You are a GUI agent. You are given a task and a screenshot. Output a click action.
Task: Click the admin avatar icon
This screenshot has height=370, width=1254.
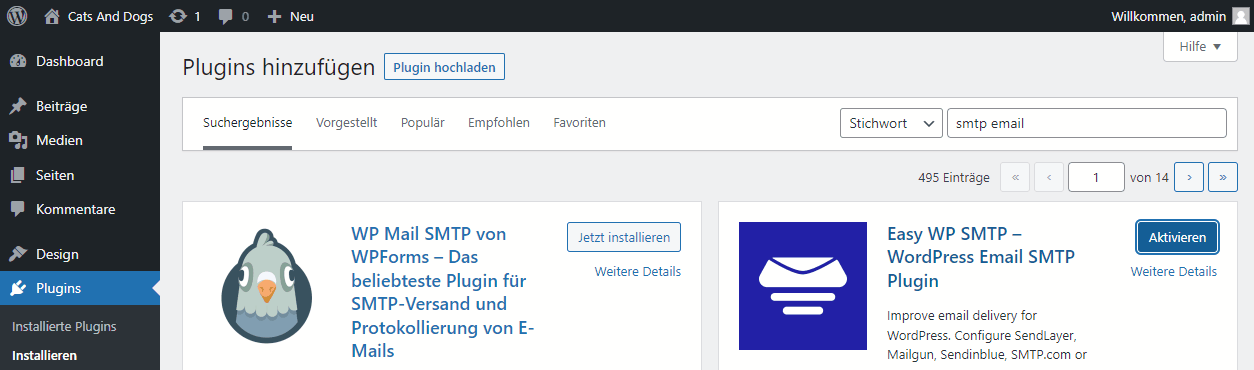(x=1240, y=16)
